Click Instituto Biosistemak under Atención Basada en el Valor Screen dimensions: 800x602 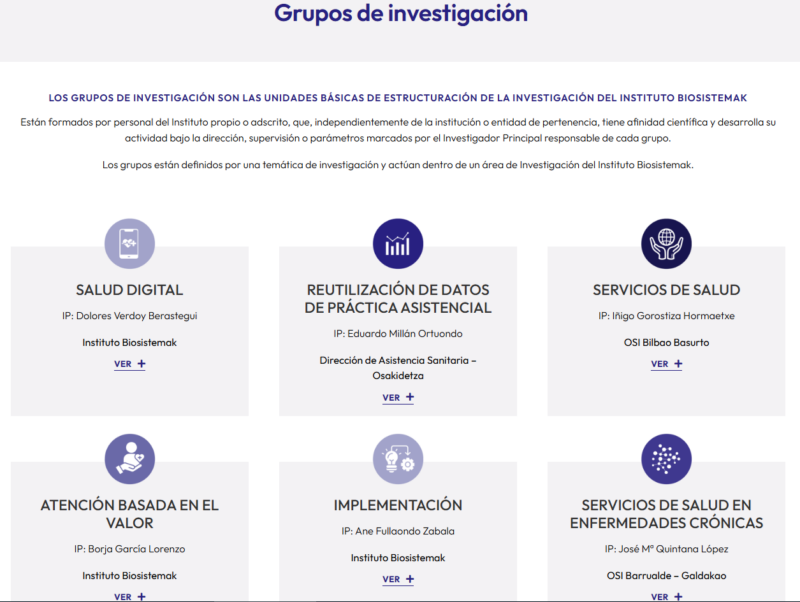[x=130, y=575]
